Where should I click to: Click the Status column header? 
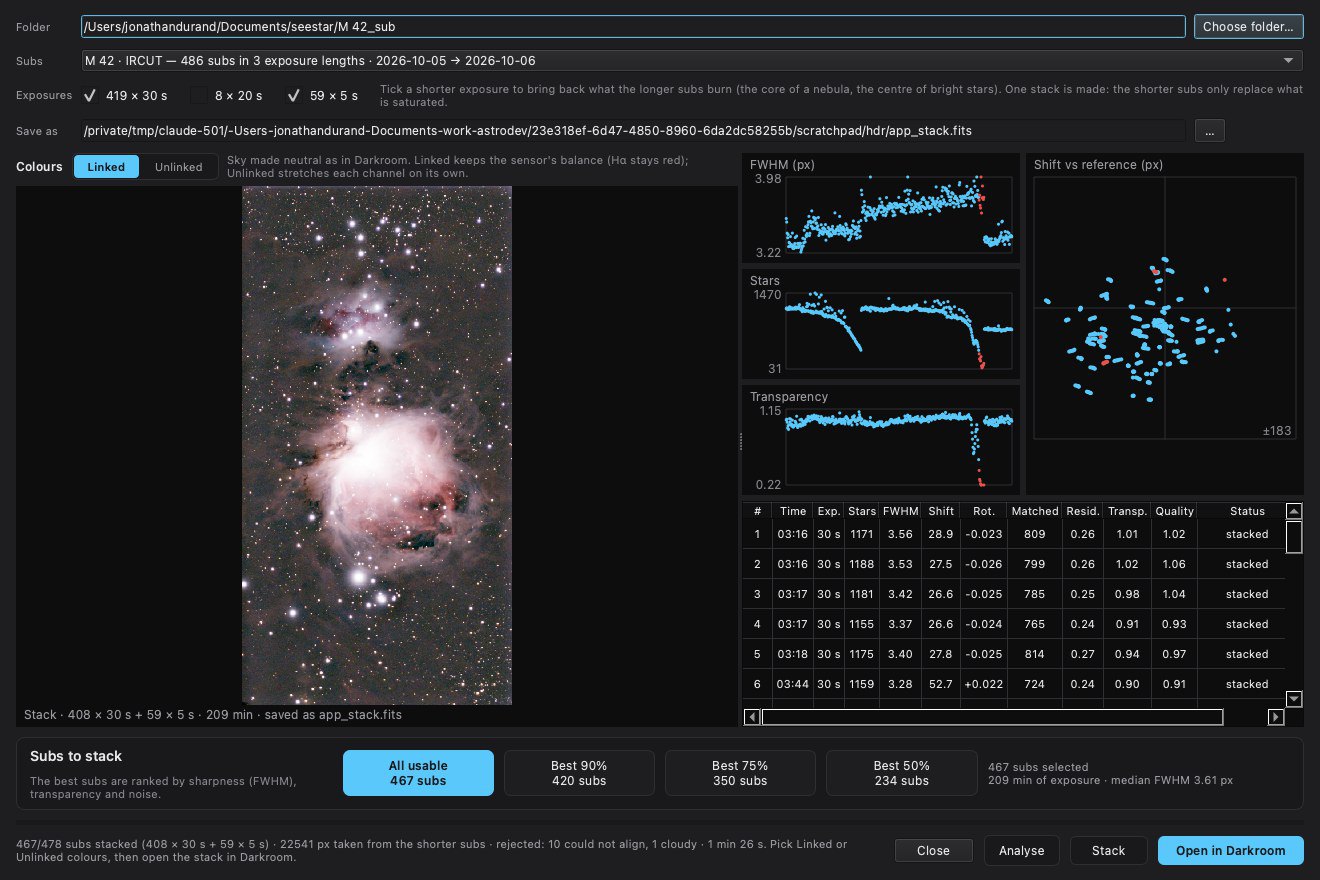tap(1247, 511)
